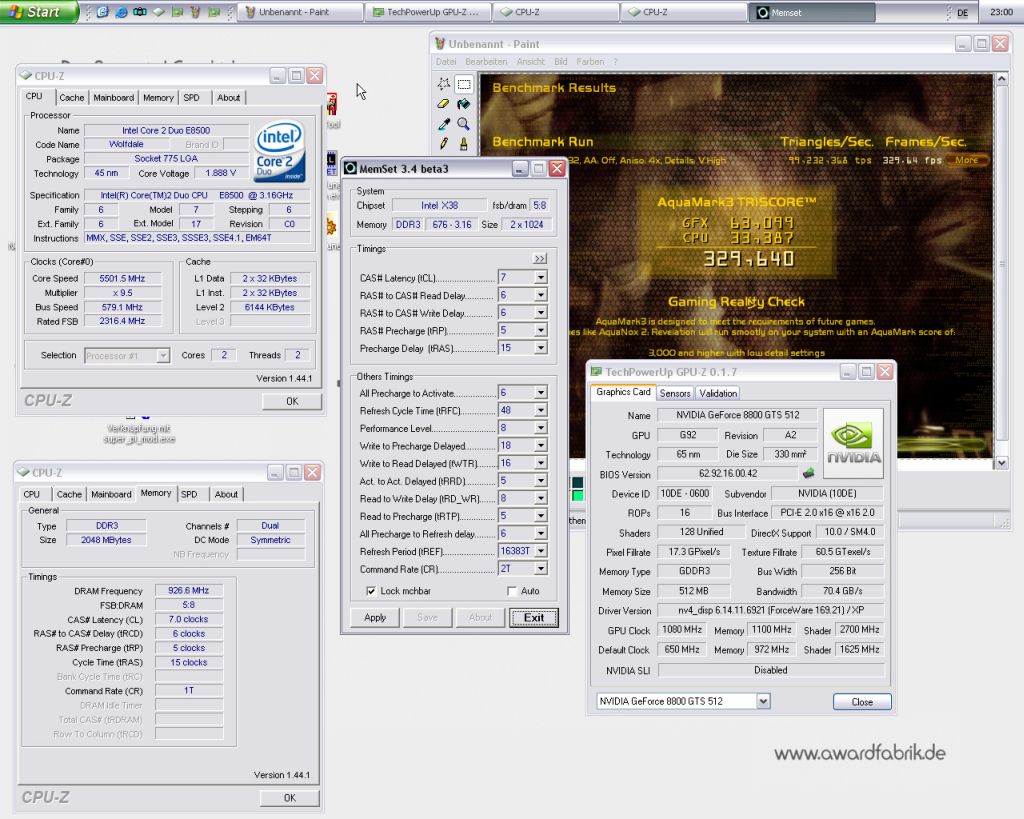
Task: Click OK in the bottom CPU-Z window
Action: pyautogui.click(x=290, y=797)
